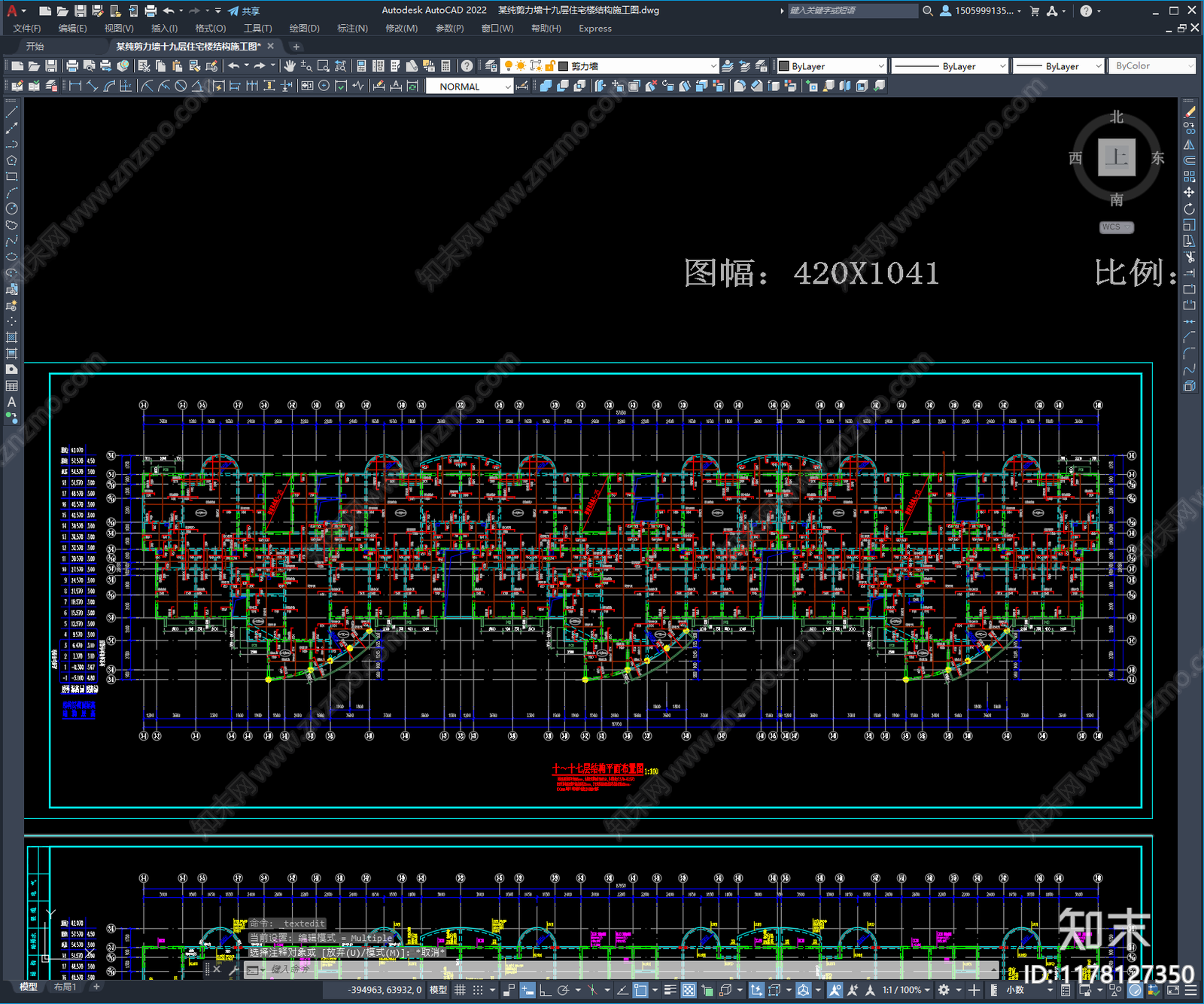Viewport: 1204px width, 1004px height.
Task: Click the Aligned dimension tool icon
Action: [93, 86]
